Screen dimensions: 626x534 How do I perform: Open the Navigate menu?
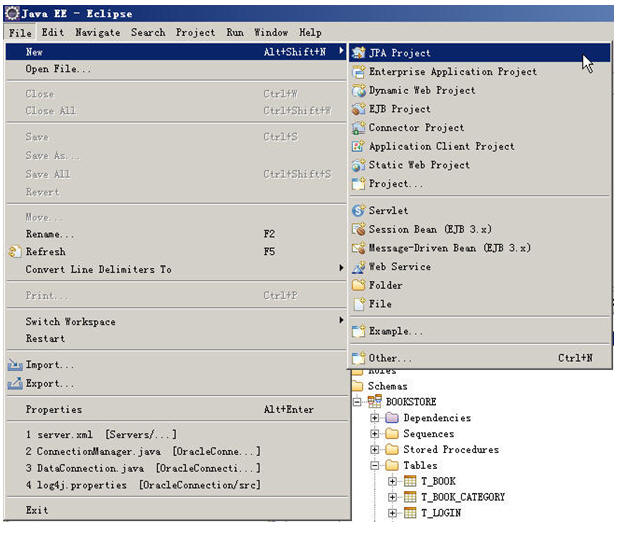[x=98, y=32]
